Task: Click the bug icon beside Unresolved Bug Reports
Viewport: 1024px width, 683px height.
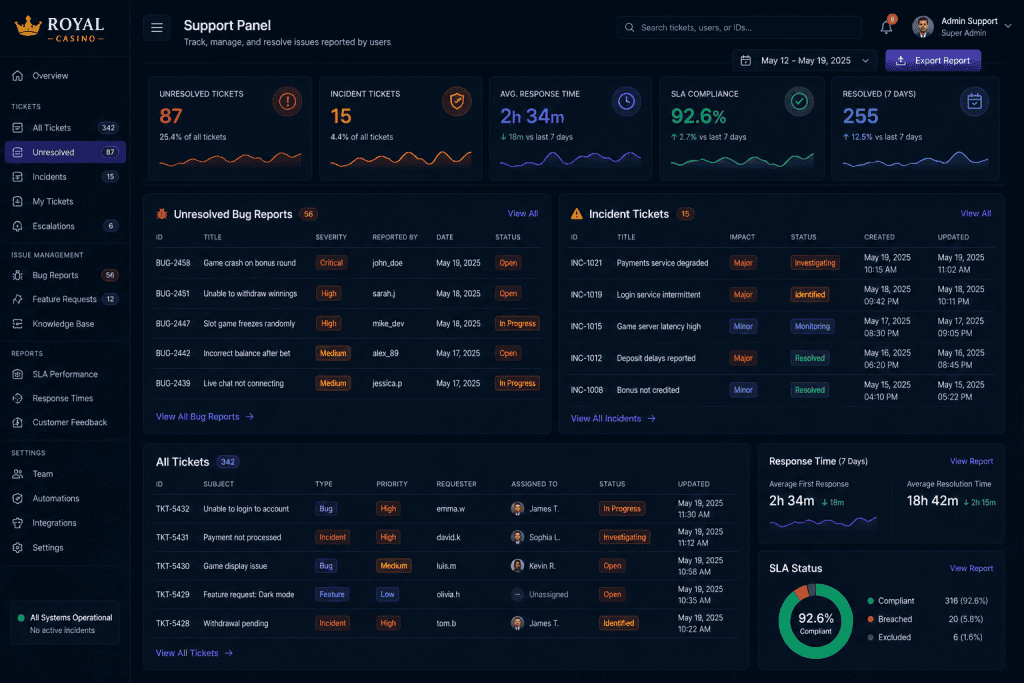Action: tap(162, 214)
